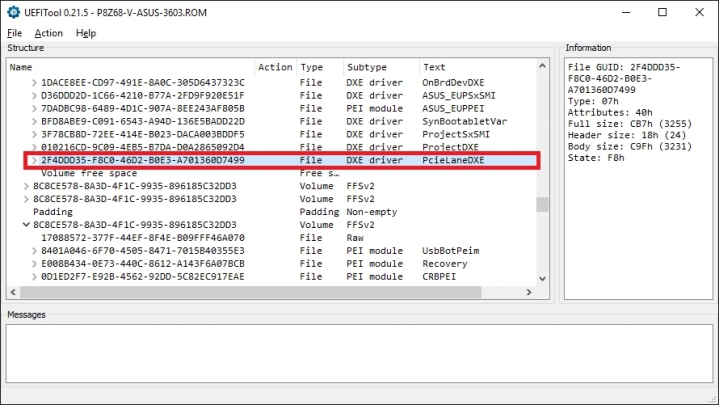Expand the SynBootabletVar file entry
This screenshot has height=405, width=720.
34,121
